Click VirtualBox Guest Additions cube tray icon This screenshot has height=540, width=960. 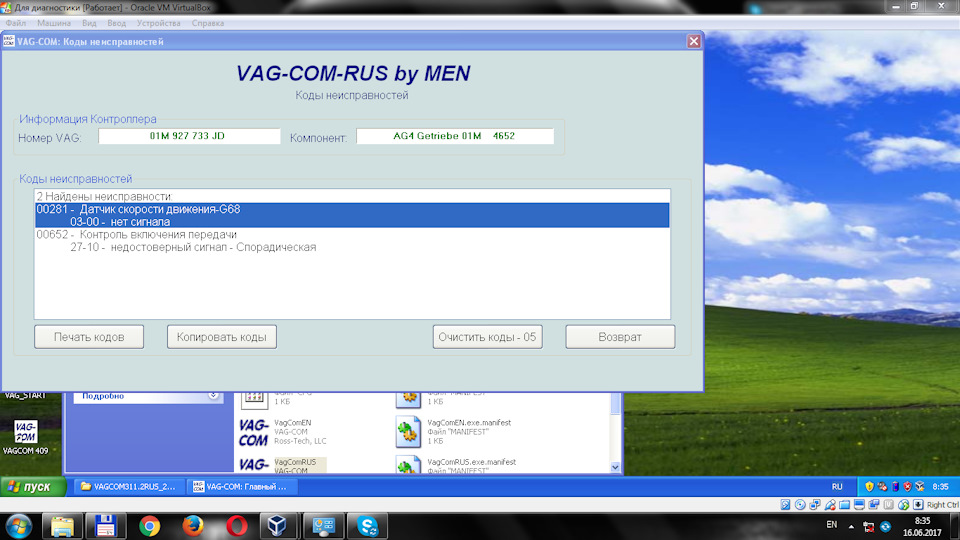[920, 487]
